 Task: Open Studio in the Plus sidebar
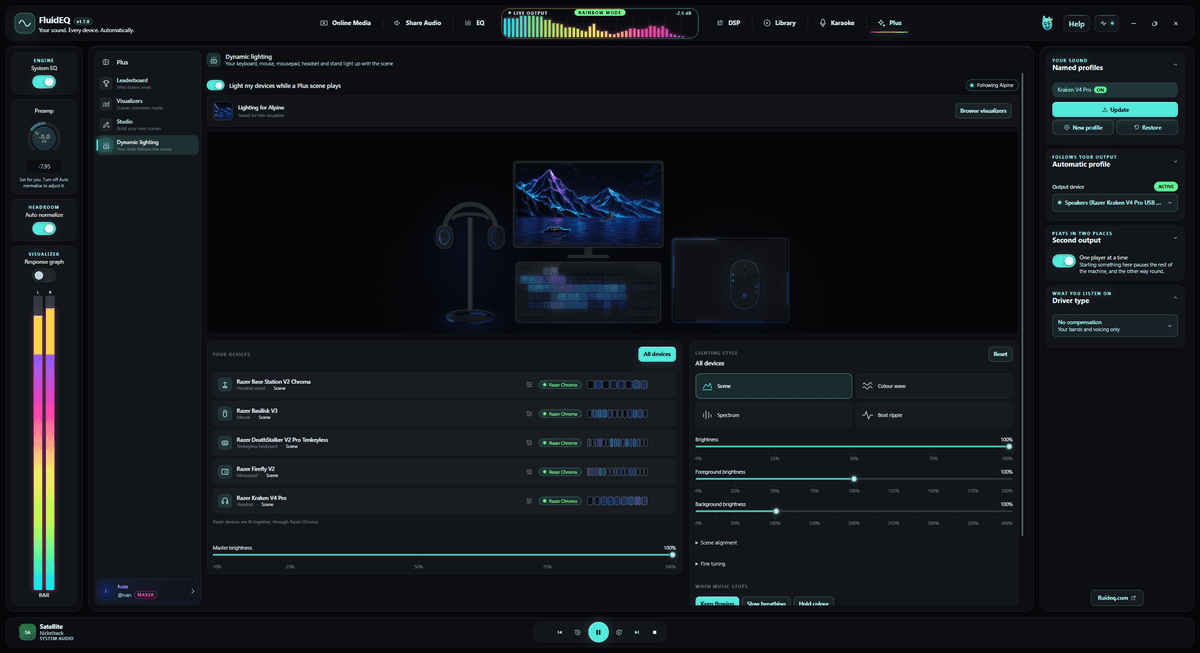pyautogui.click(x=147, y=124)
